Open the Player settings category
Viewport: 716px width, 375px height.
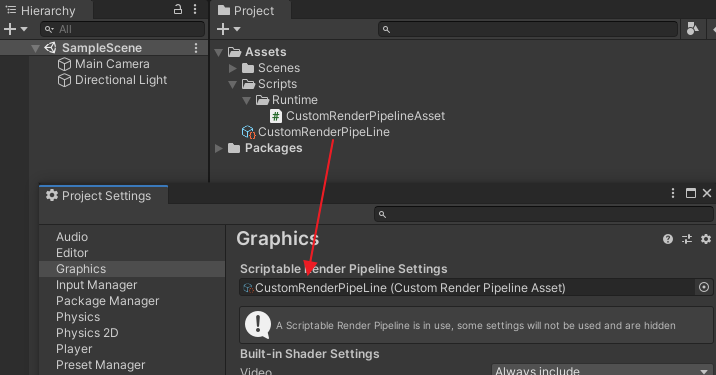(x=74, y=349)
